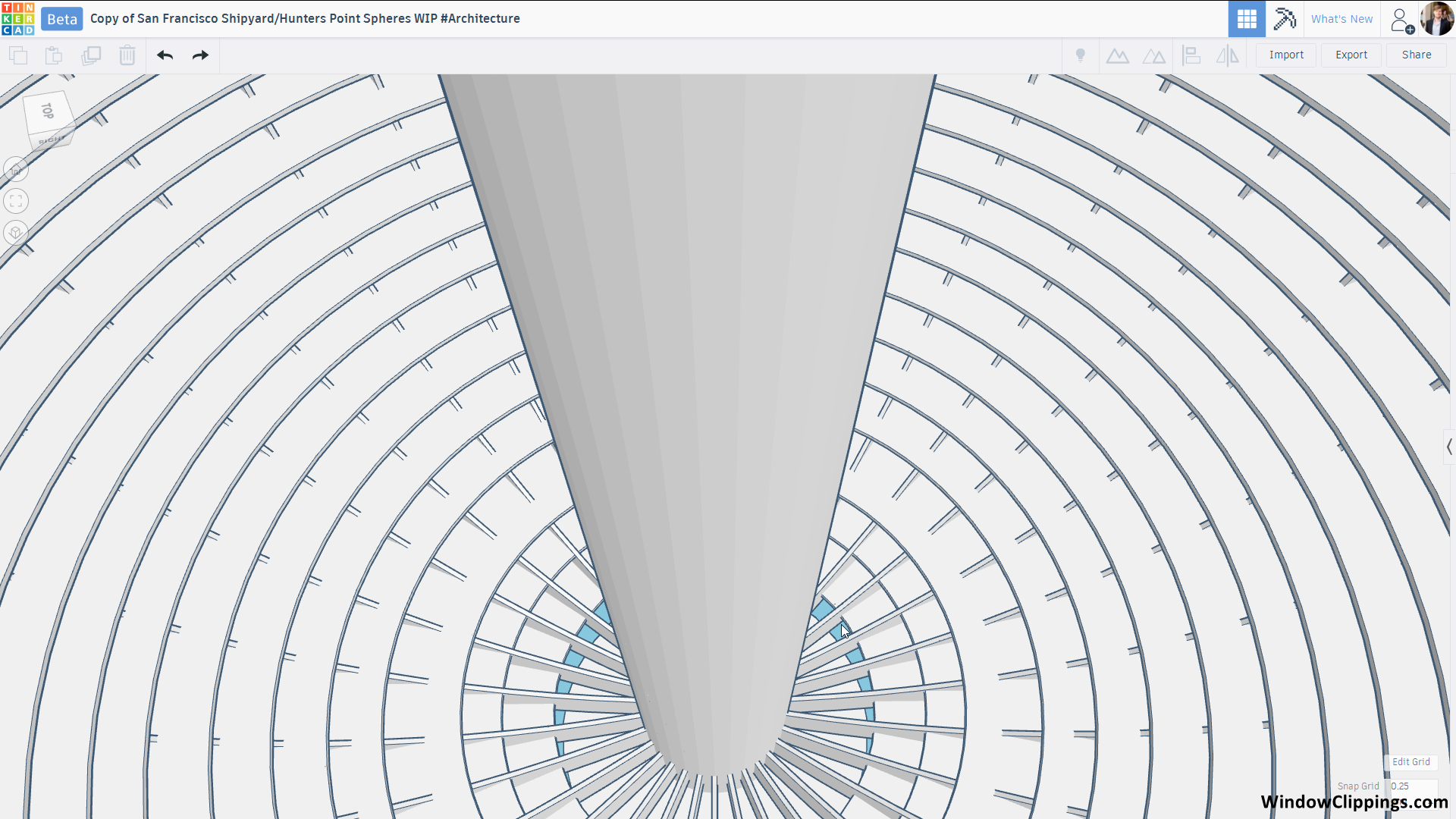
Task: Click the Delete trash can icon
Action: pyautogui.click(x=127, y=55)
